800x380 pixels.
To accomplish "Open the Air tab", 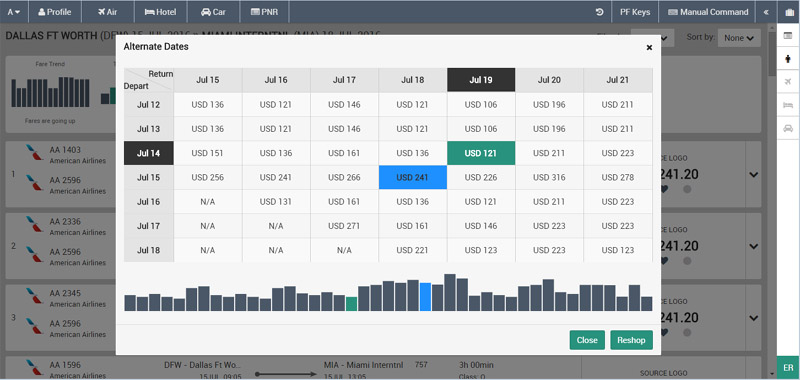I will point(107,12).
